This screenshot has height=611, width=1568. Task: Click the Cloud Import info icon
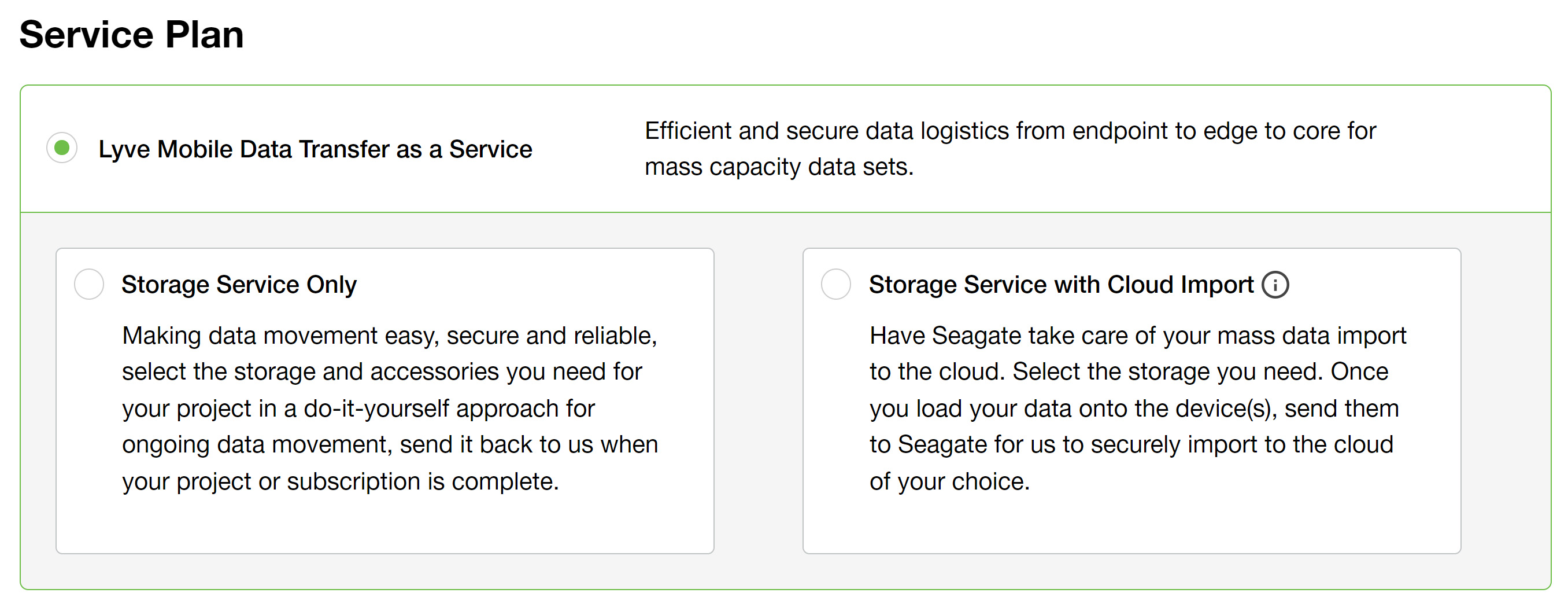pos(1275,285)
